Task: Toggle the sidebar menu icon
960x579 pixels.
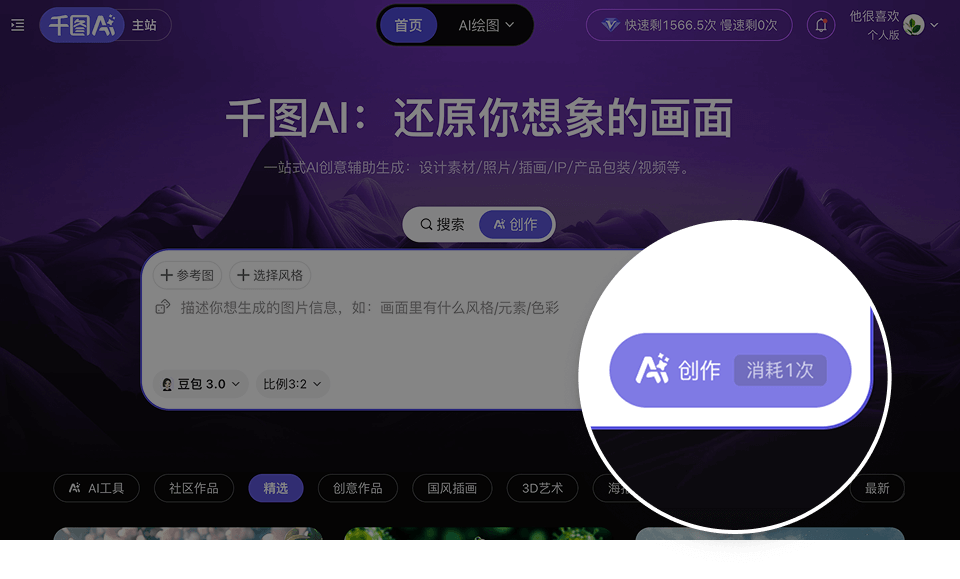Action: [x=18, y=25]
